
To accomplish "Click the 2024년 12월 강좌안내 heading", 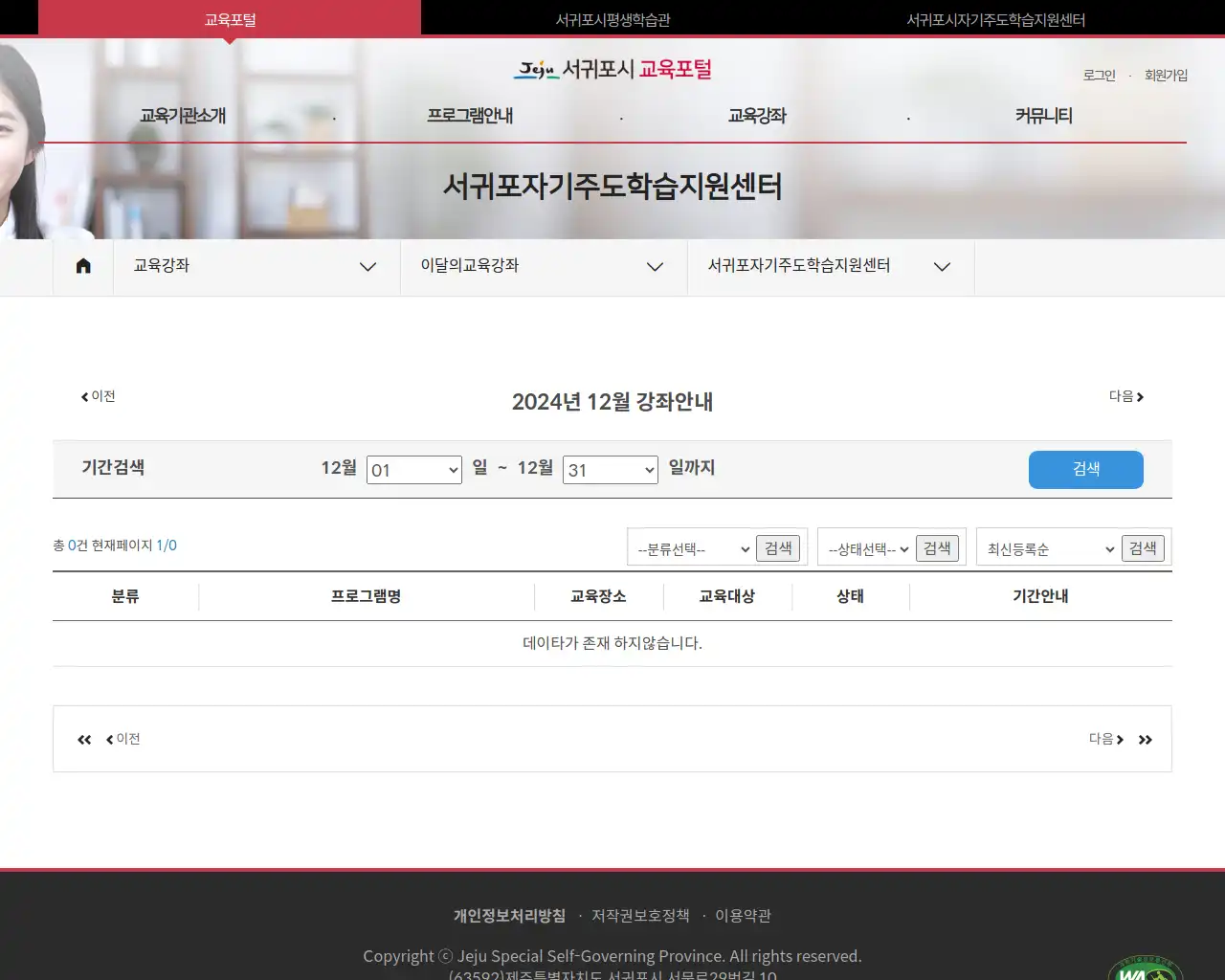I will coord(612,402).
